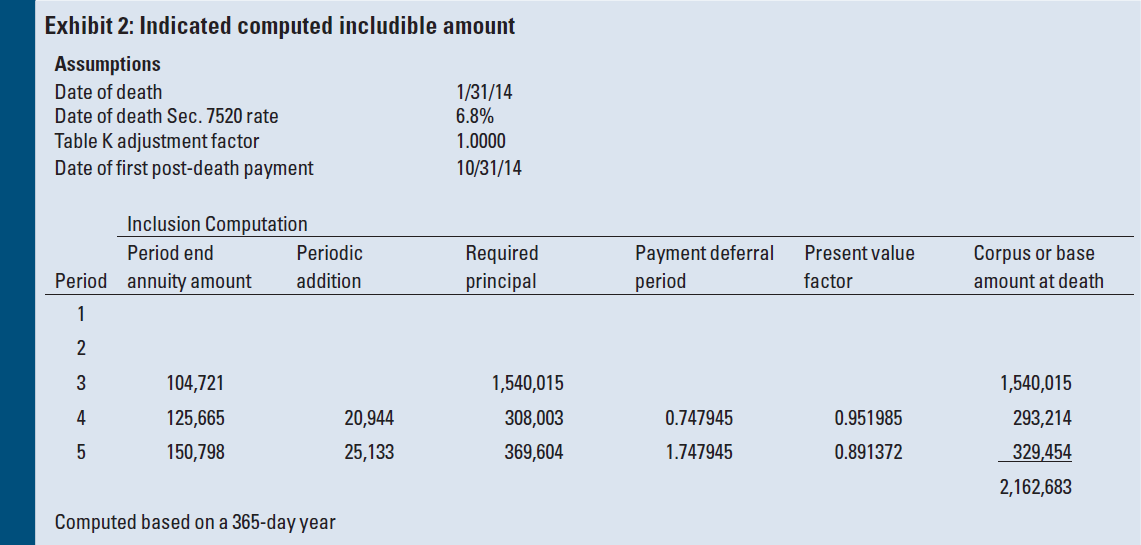Select the Payment deferral period column header

pos(704,267)
